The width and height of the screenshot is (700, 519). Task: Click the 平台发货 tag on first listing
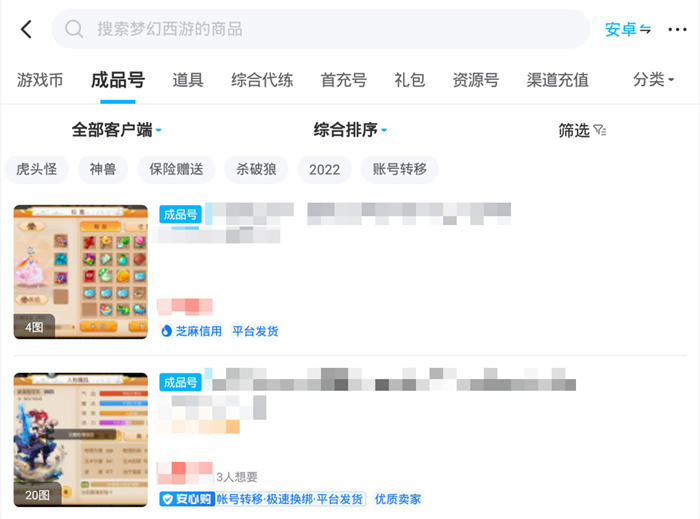[x=255, y=331]
